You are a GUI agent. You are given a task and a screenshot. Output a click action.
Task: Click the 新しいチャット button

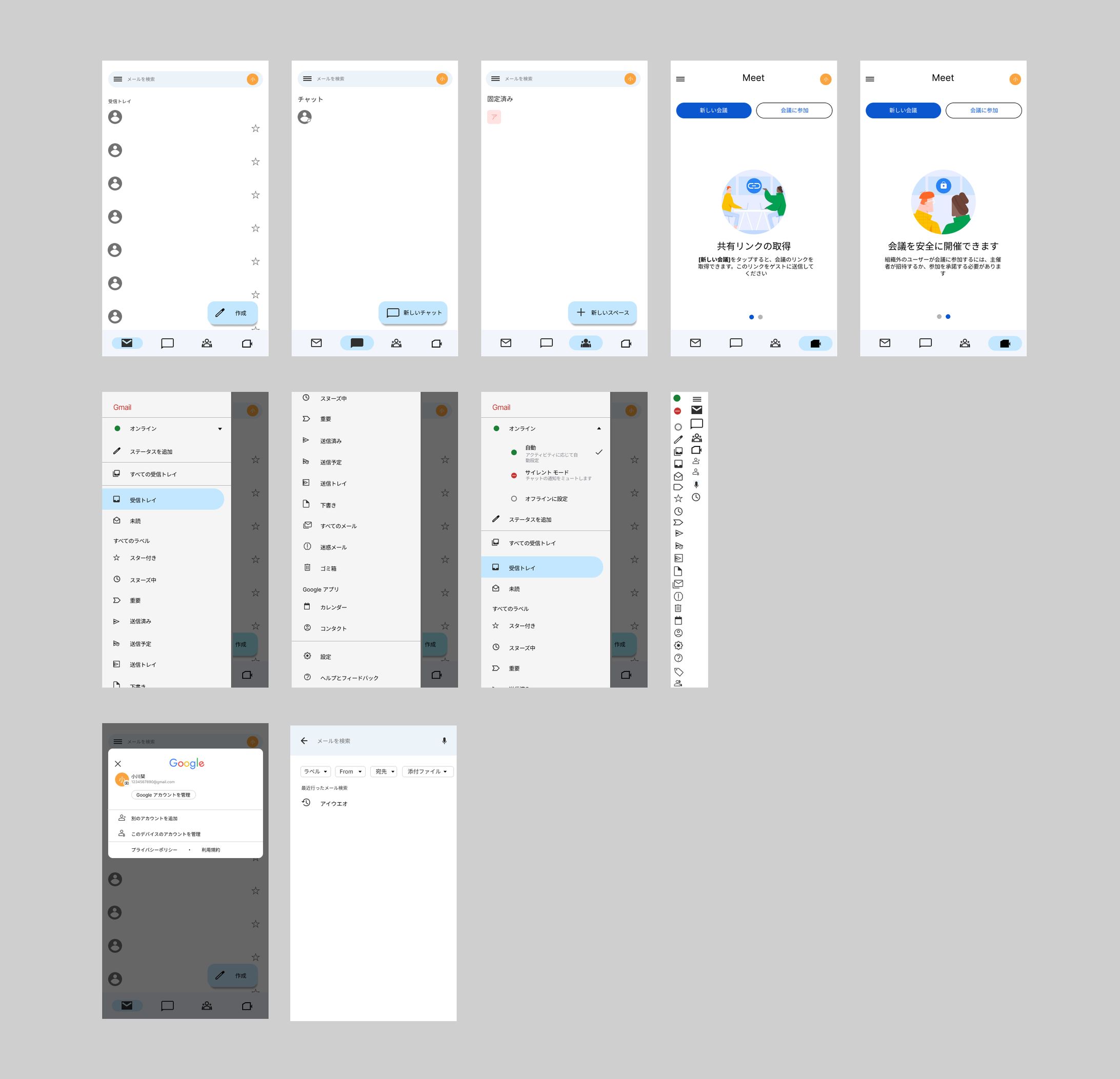(x=413, y=313)
